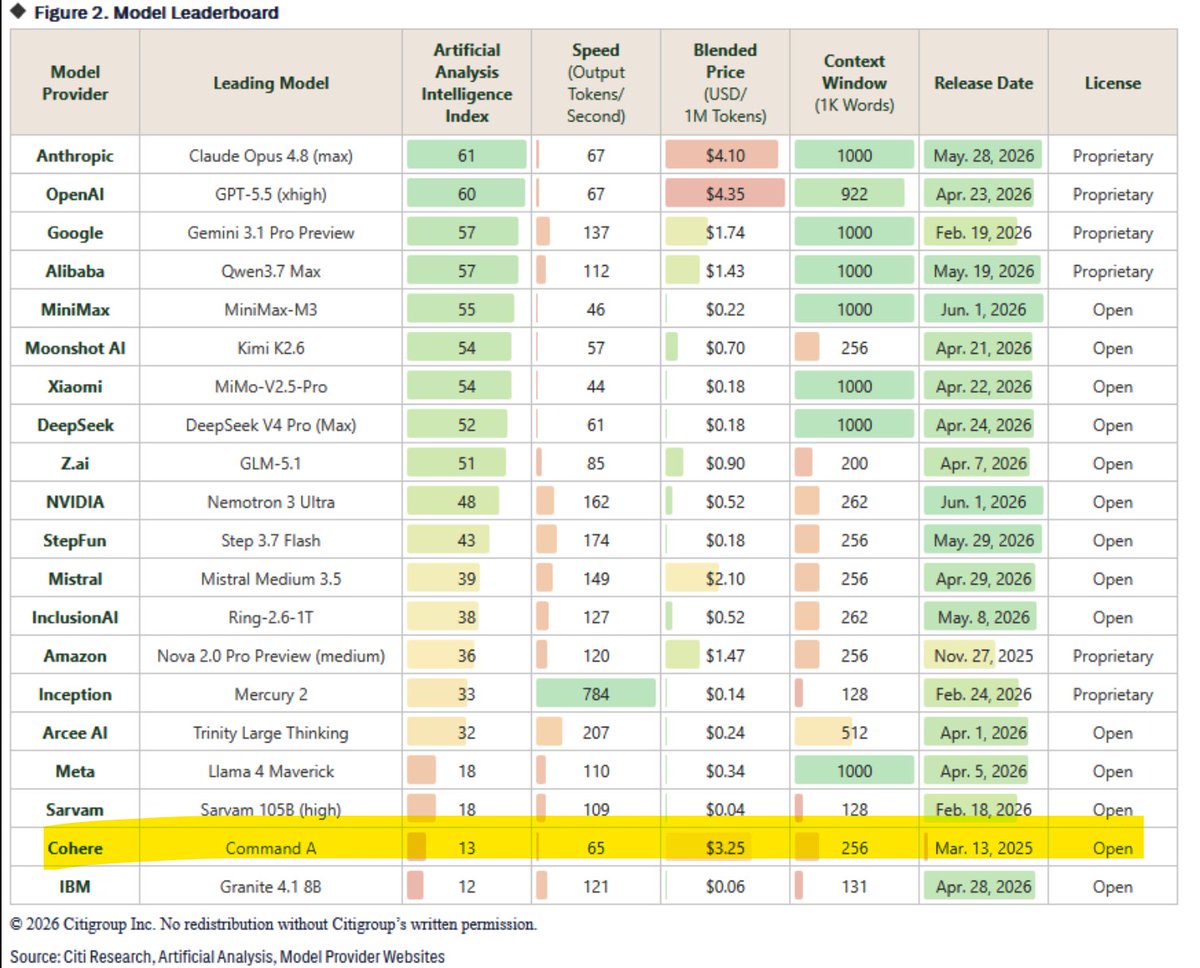
Task: Click the $4.10 blended price cell
Action: point(725,156)
